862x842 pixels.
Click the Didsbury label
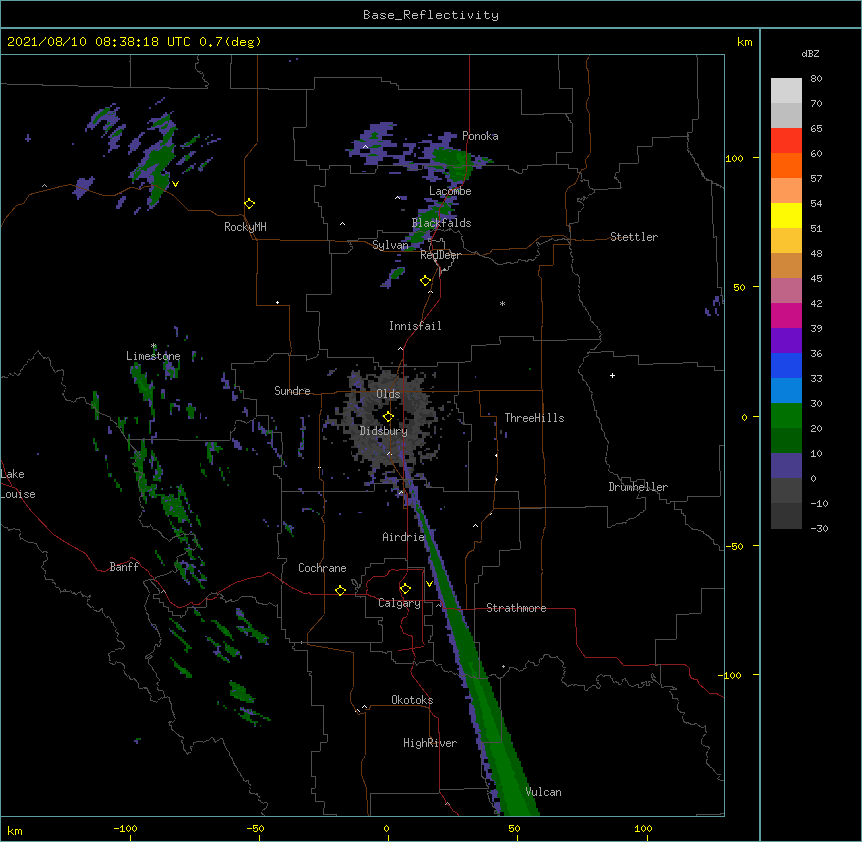coord(384,431)
